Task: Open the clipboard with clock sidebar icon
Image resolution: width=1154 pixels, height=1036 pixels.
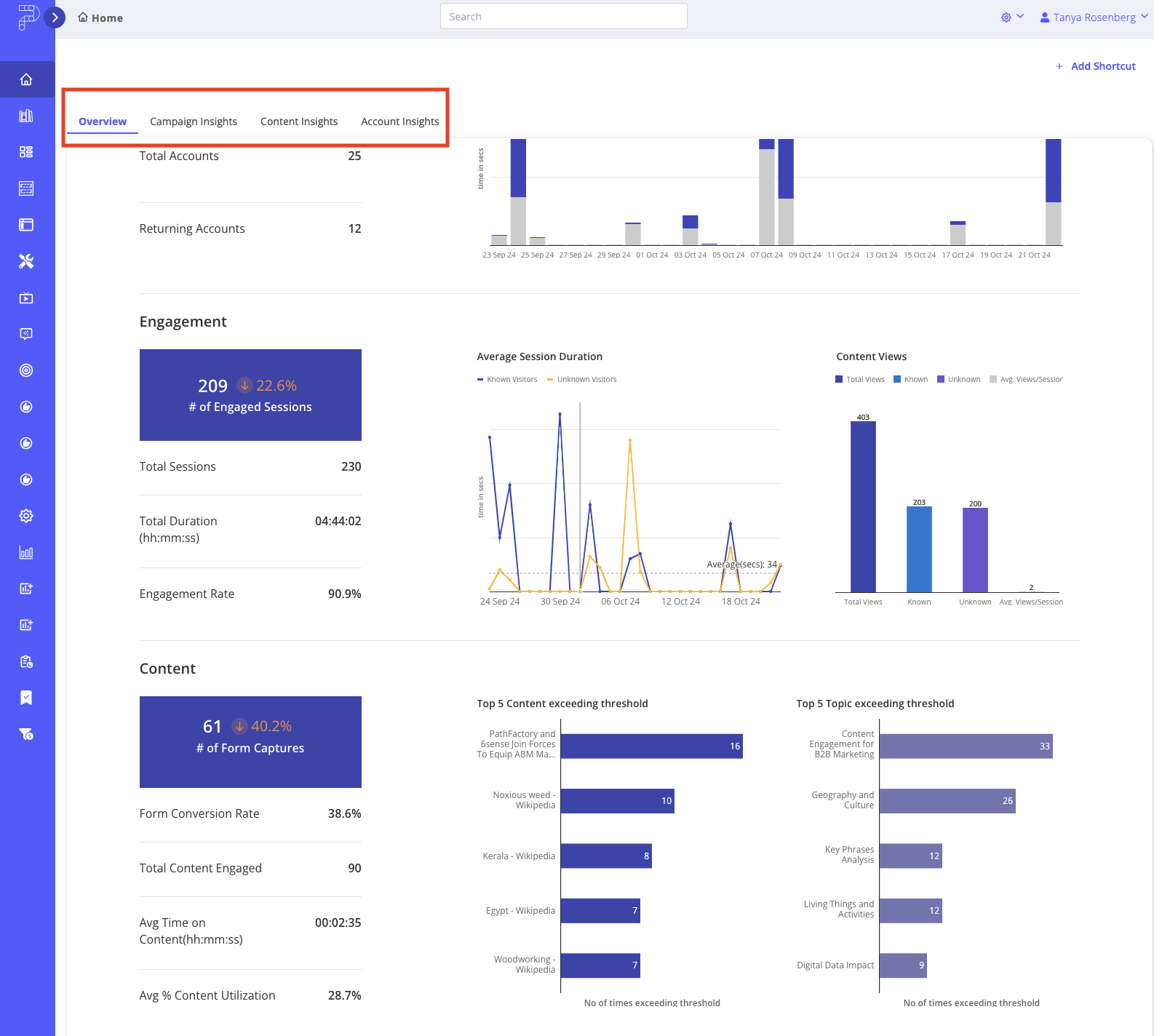Action: tap(26, 661)
